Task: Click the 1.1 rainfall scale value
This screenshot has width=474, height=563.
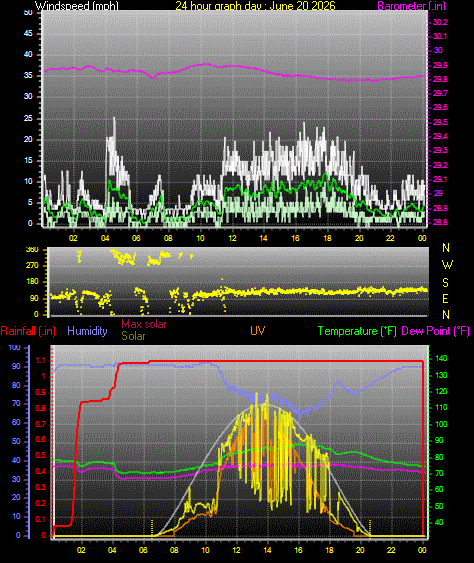Action: pyautogui.click(x=41, y=360)
